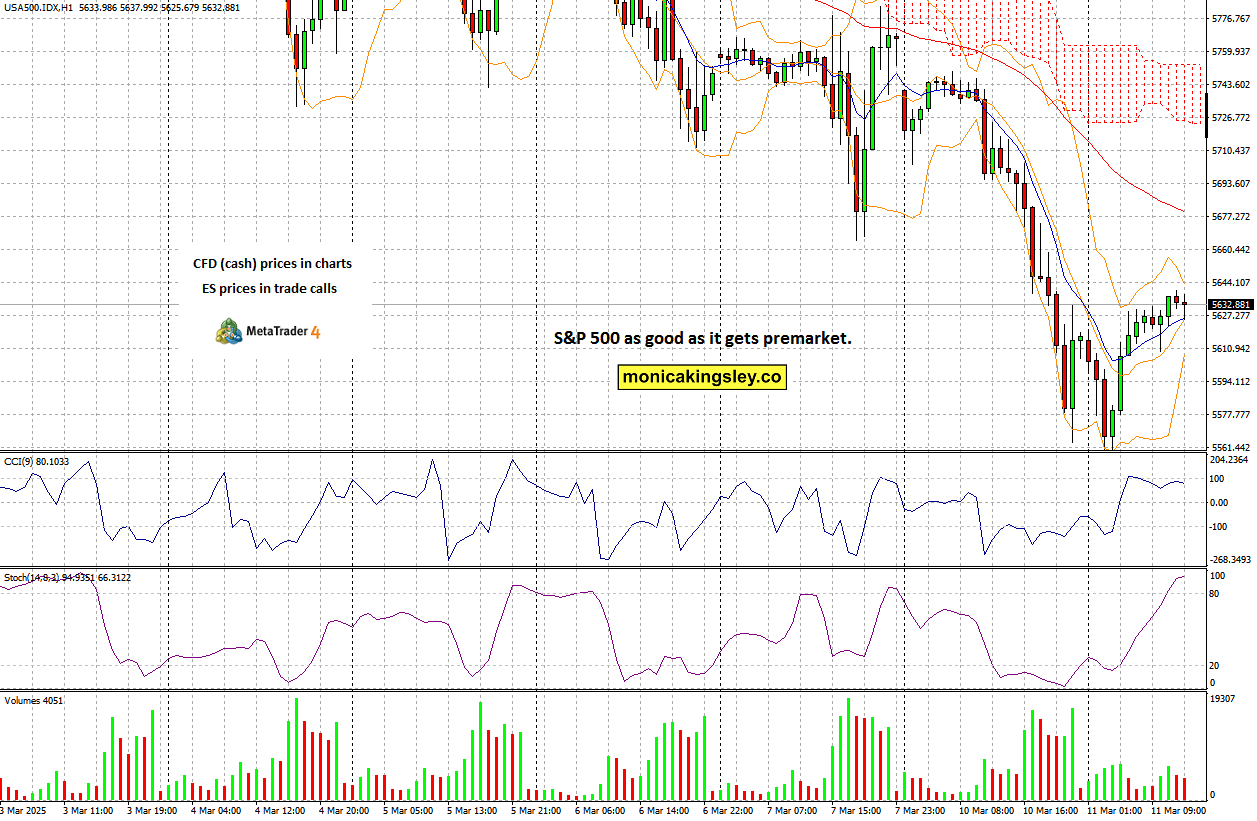Click the MetaTrader 4 logo icon
Image resolution: width=1257 pixels, height=821 pixels.
[228, 331]
